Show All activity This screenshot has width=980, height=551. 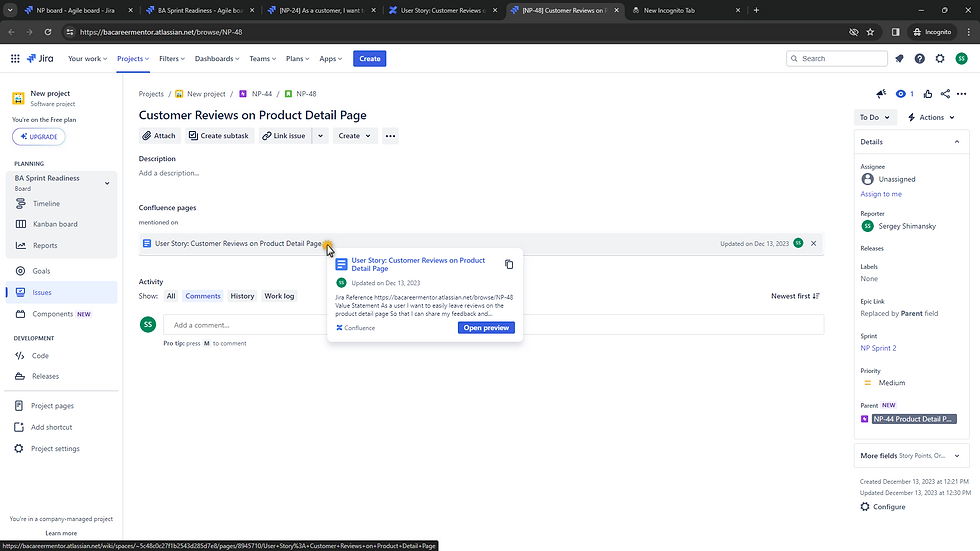pyautogui.click(x=171, y=296)
